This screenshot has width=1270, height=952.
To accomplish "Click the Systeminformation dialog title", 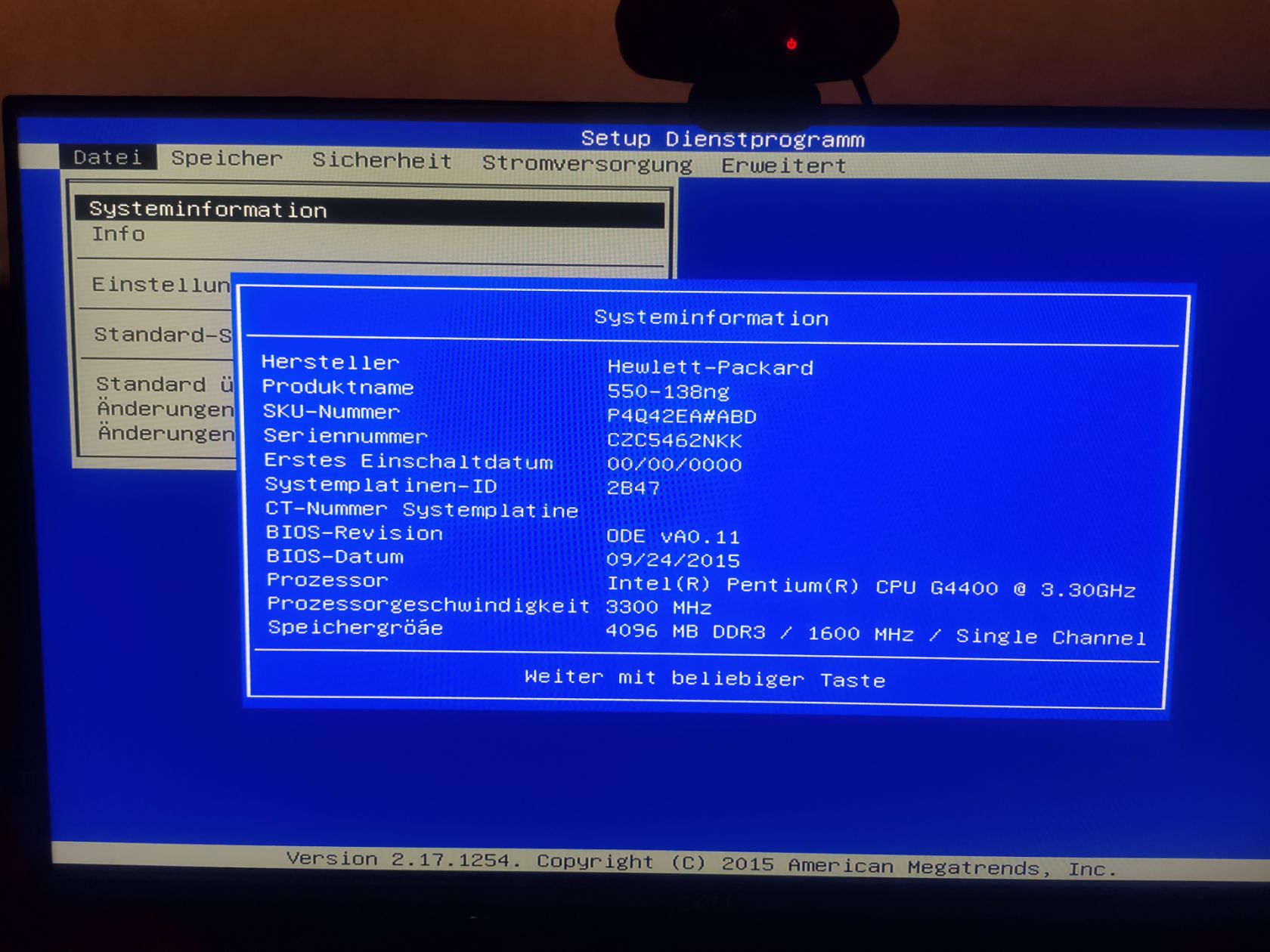I will [x=711, y=317].
